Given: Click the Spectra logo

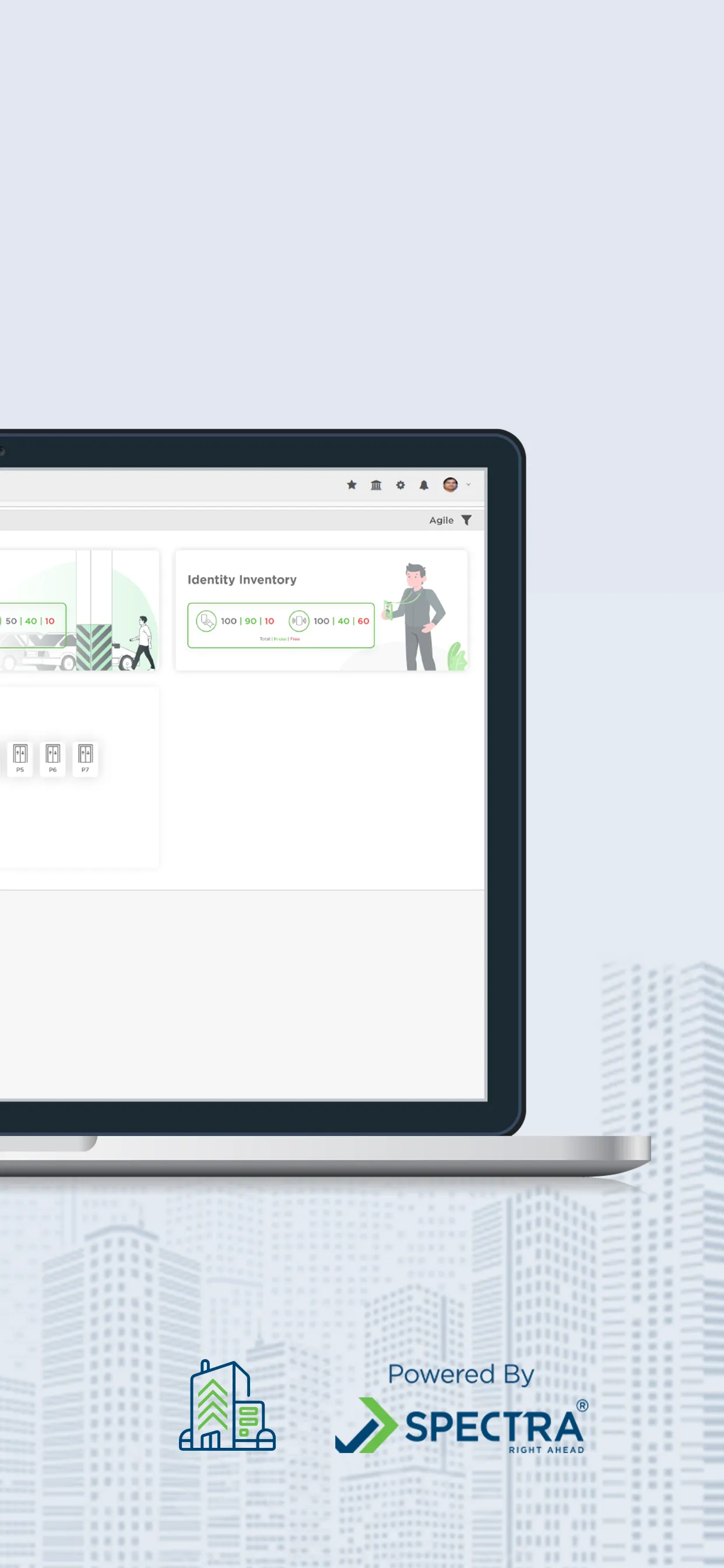Looking at the screenshot, I should click(461, 1425).
